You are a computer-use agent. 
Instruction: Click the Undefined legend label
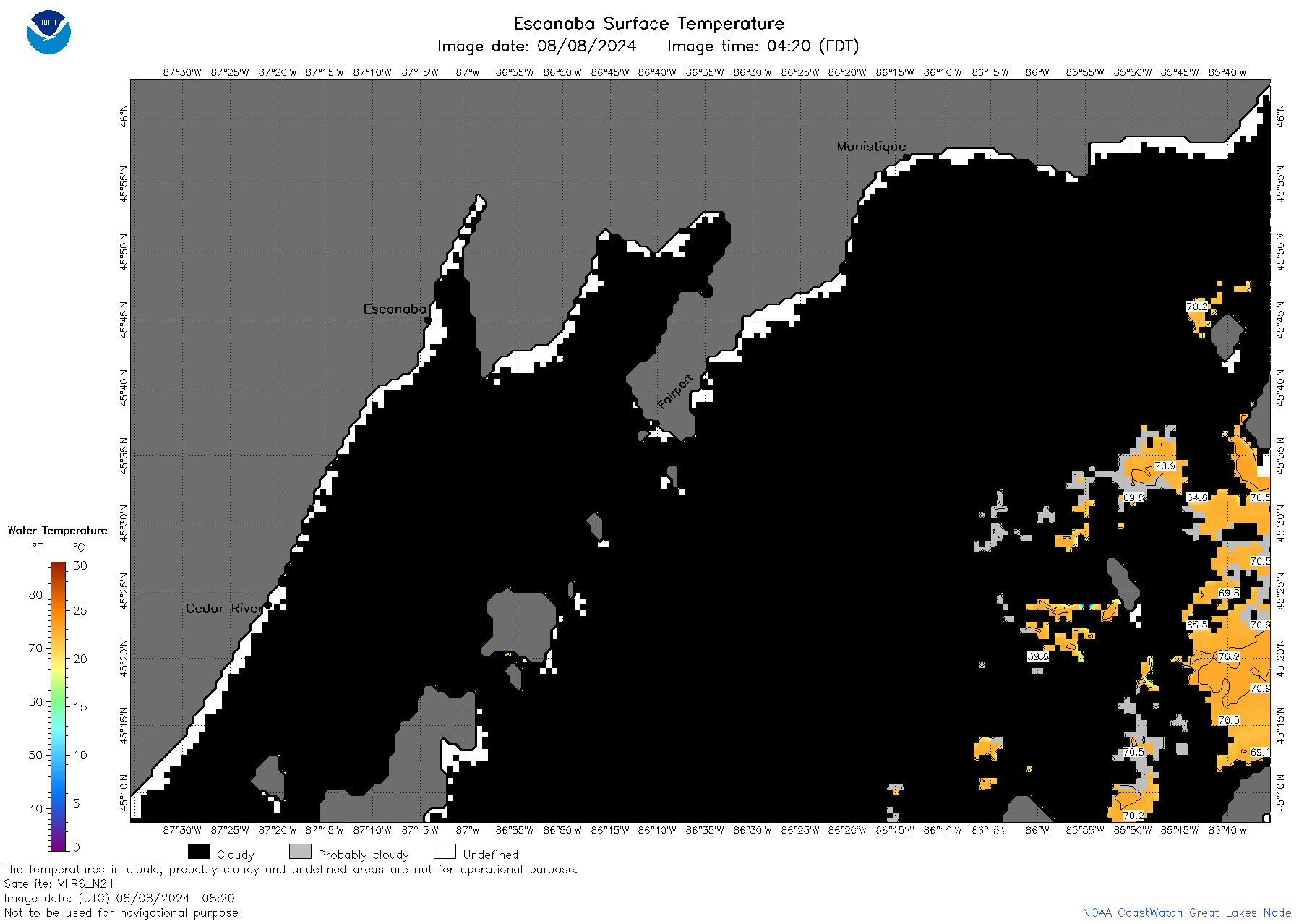coord(491,855)
